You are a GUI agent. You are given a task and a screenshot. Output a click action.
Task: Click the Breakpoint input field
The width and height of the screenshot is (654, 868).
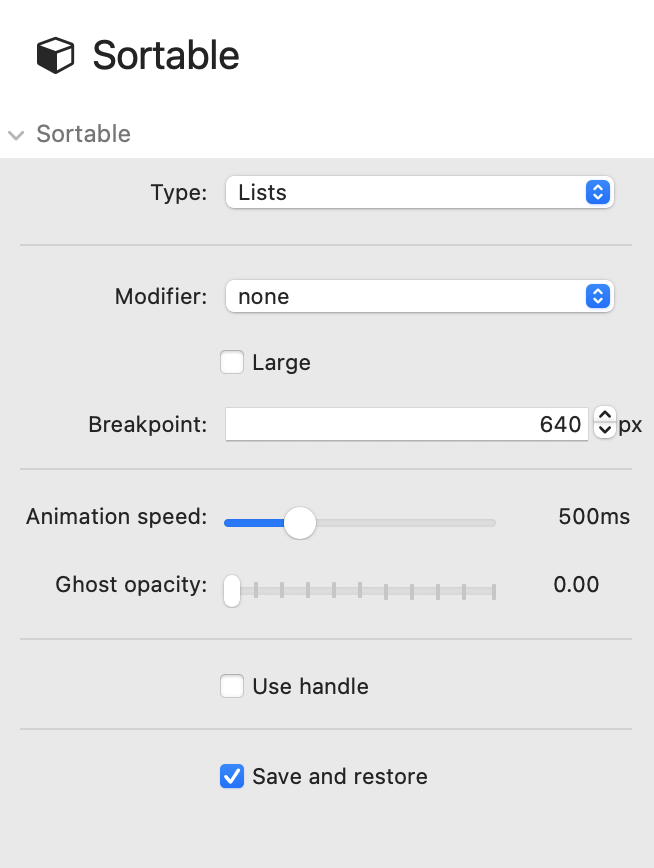(405, 425)
